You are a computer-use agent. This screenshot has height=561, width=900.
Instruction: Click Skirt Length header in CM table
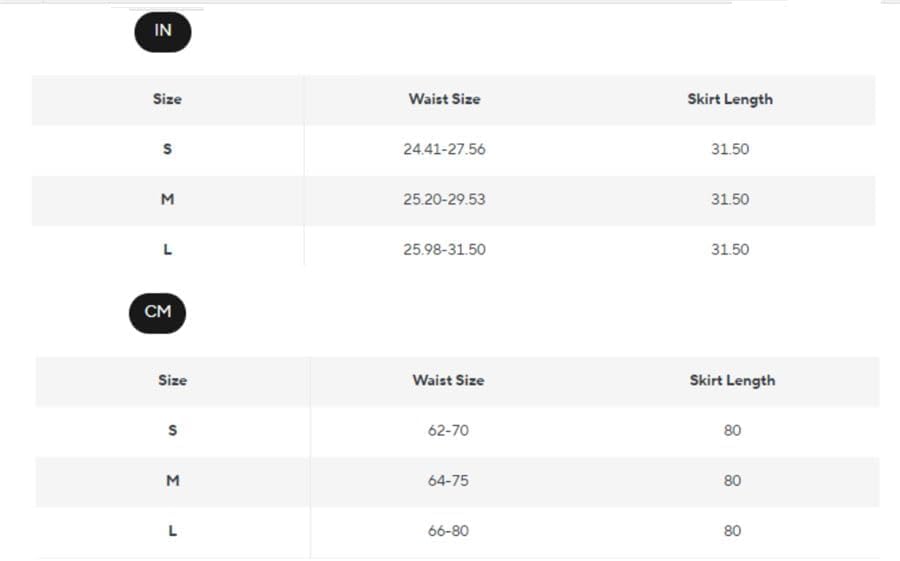click(x=732, y=380)
